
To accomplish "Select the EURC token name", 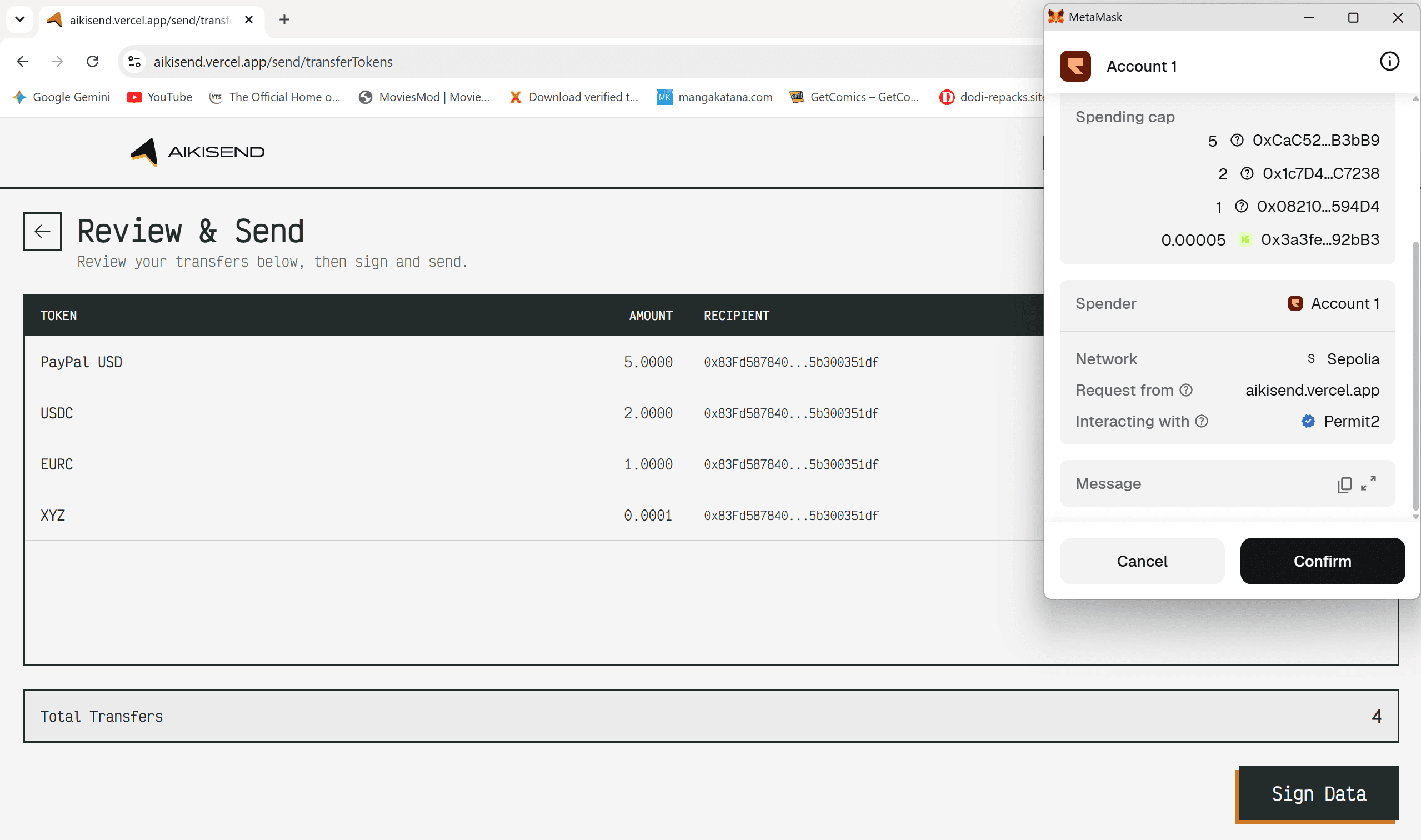I will tap(57, 463).
